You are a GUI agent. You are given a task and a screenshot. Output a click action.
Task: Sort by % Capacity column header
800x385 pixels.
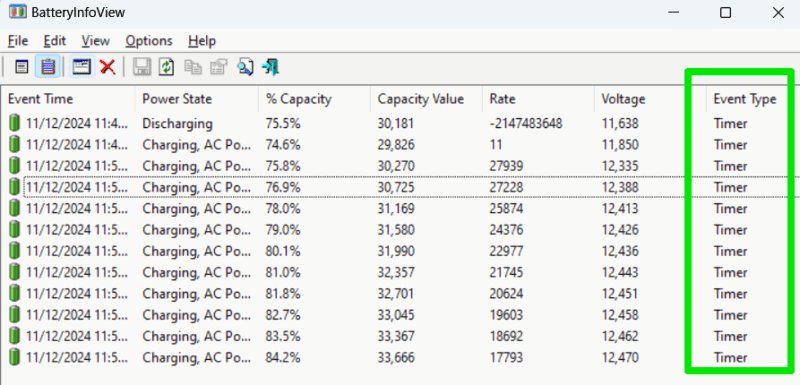click(314, 98)
